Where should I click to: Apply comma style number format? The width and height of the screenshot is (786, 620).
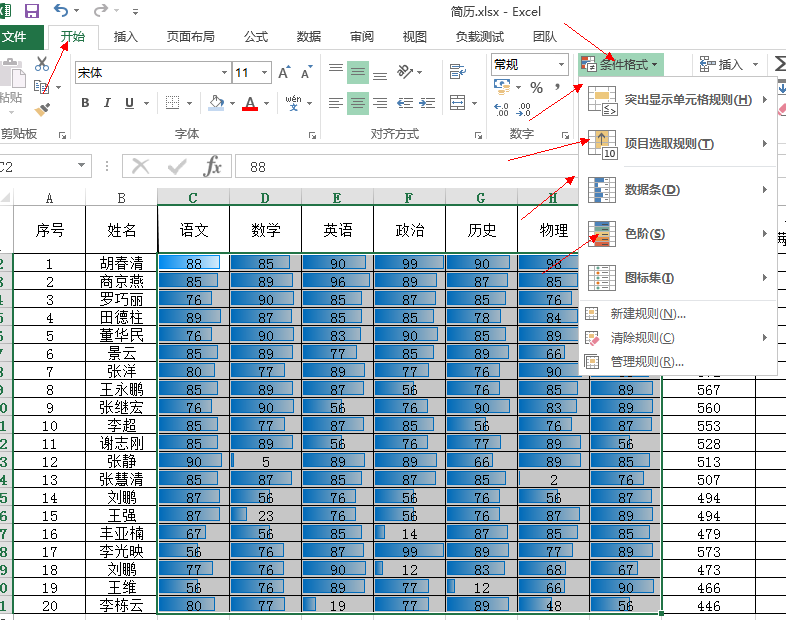click(557, 87)
